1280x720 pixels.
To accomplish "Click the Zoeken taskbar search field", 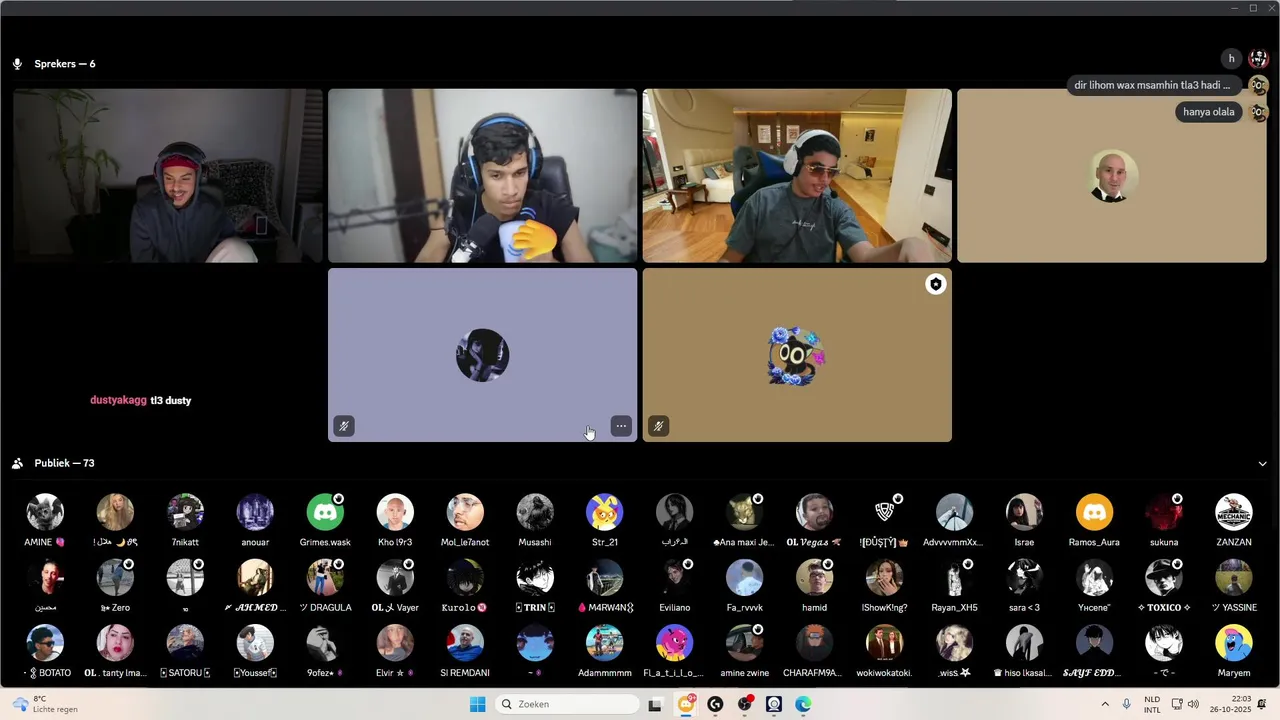I will pyautogui.click(x=569, y=704).
